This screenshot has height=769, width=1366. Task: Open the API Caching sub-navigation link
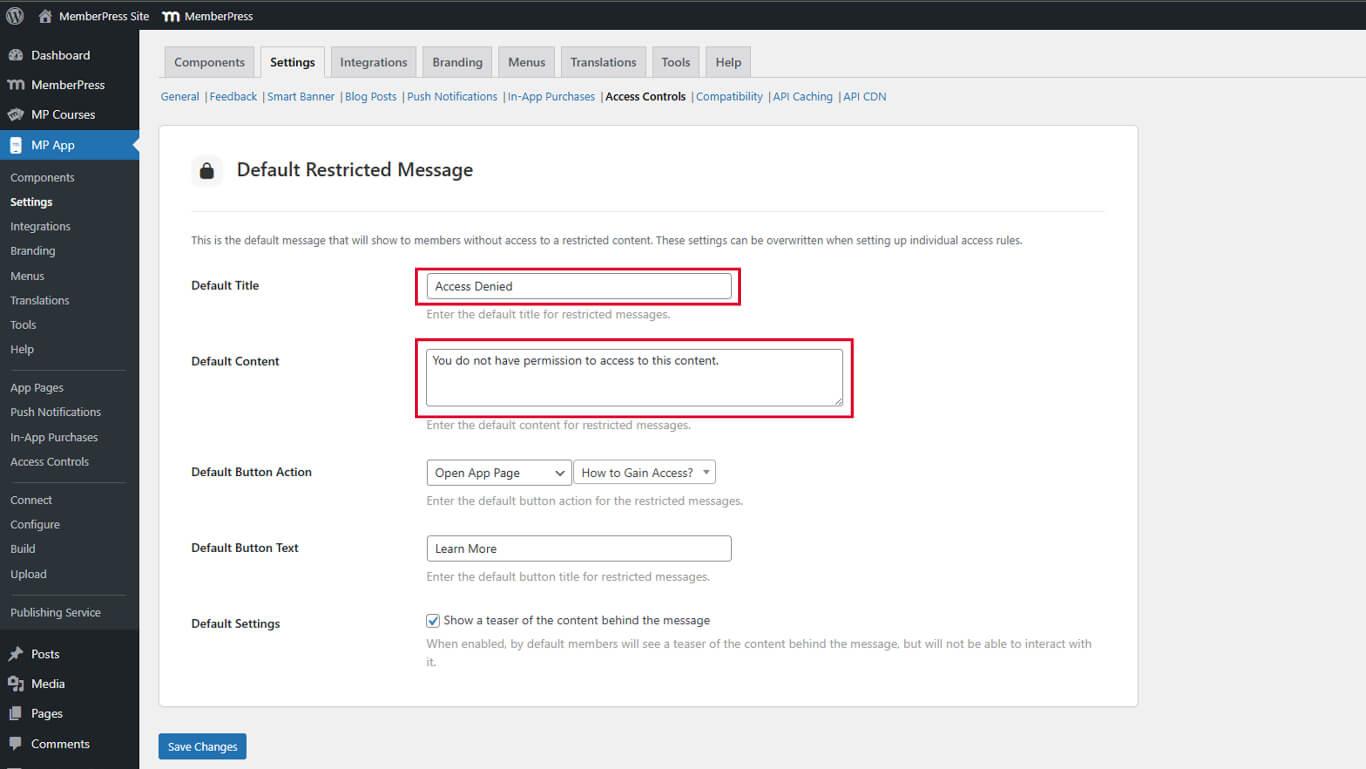pos(802,97)
